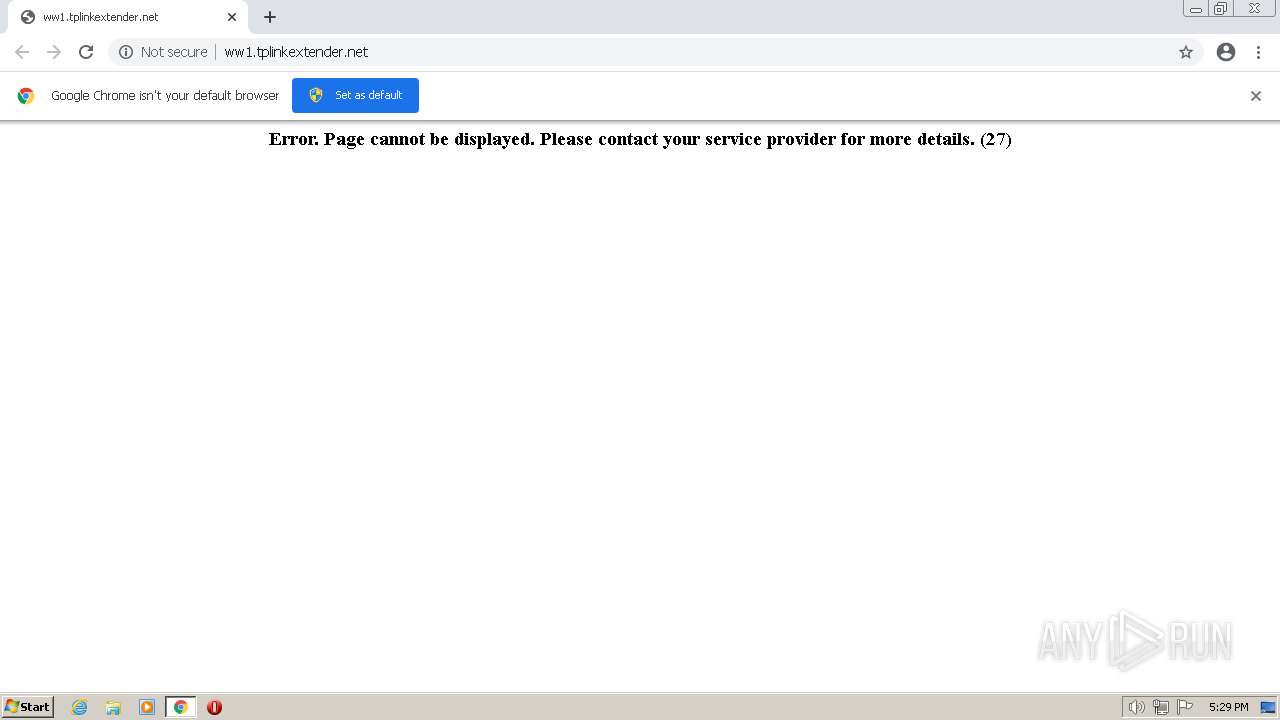Open the volume speaker tray icon
Image resolution: width=1280 pixels, height=720 pixels.
[1136, 707]
